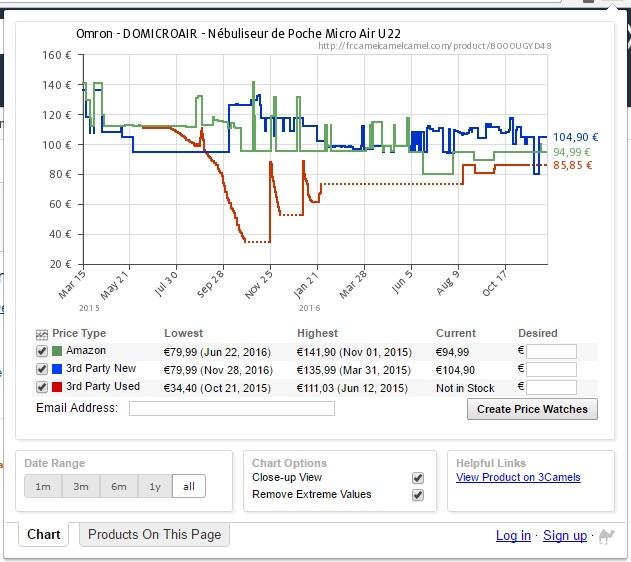631x562 pixels.
Task: Select the Chart tab
Action: coord(44,534)
